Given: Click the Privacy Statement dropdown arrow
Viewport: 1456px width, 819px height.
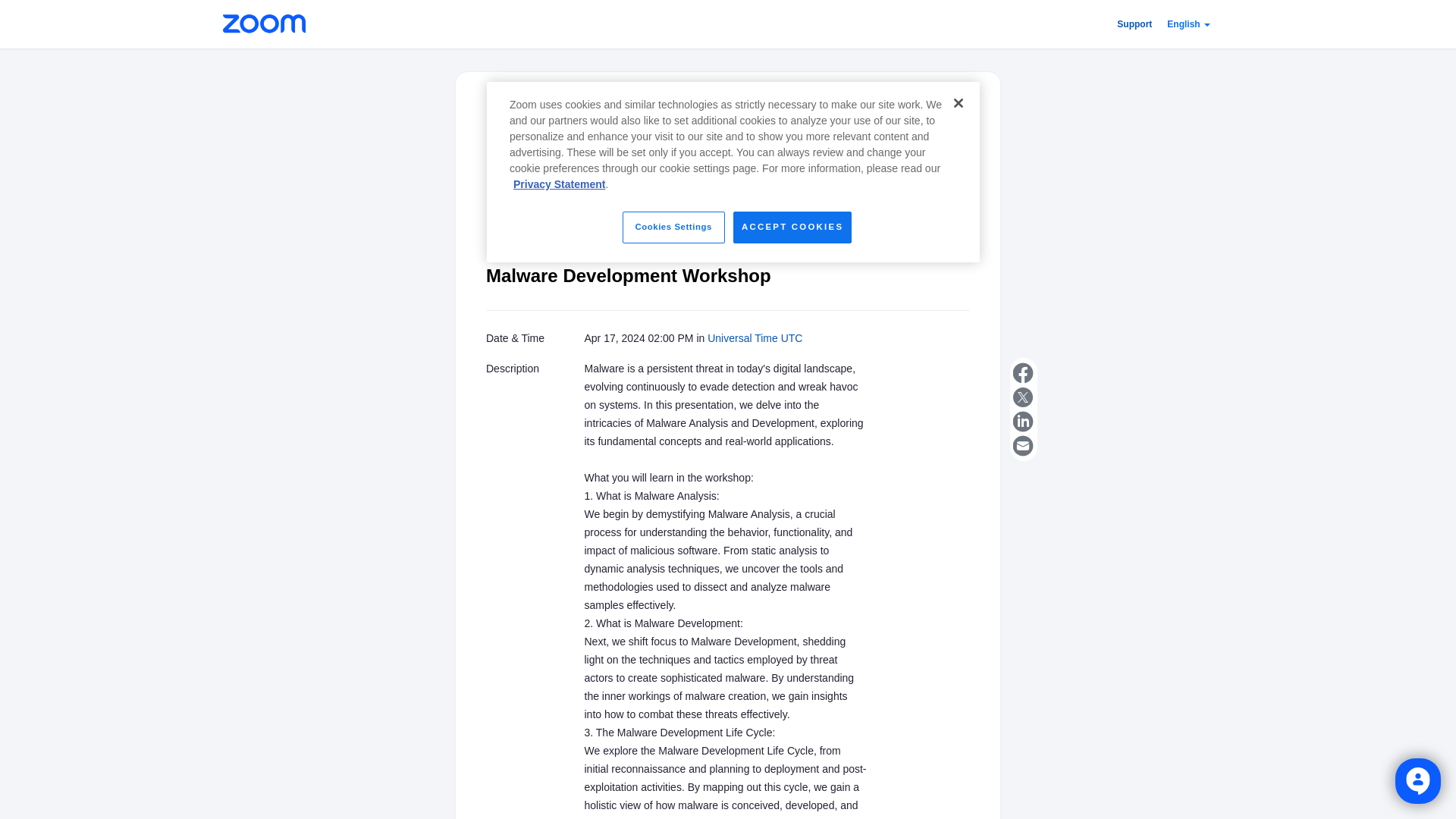Looking at the screenshot, I should [559, 184].
